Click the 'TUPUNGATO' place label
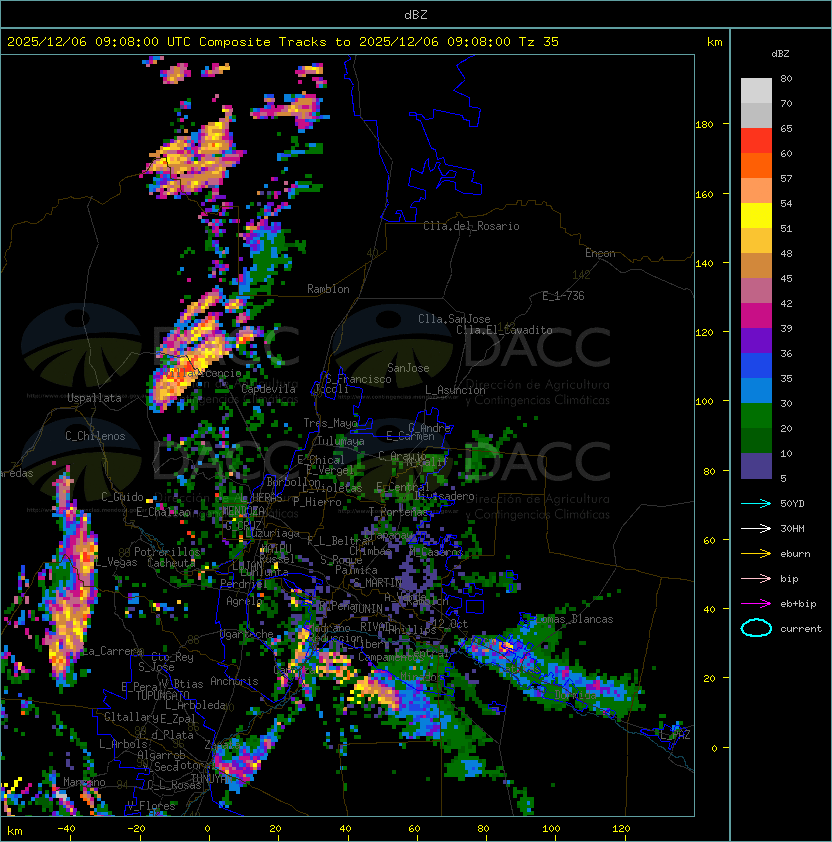This screenshot has width=832, height=842. pos(162,696)
